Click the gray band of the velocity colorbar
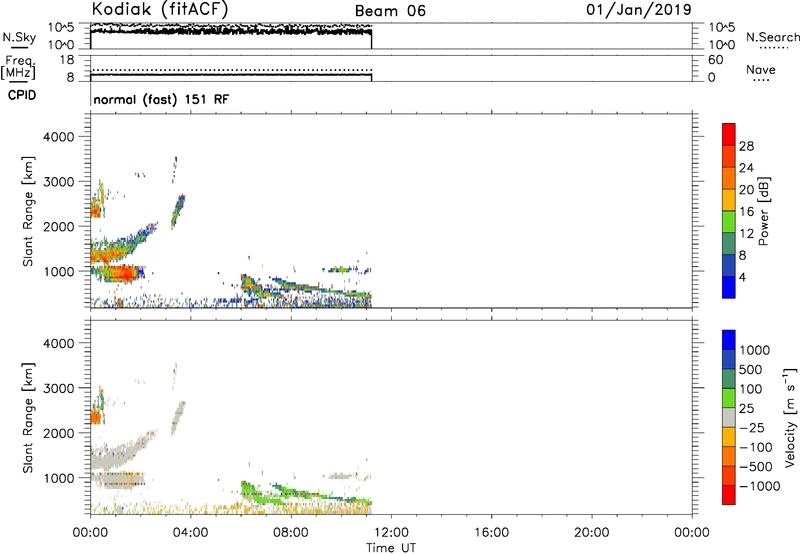Screen dimensions: 800x554 click(x=729, y=417)
